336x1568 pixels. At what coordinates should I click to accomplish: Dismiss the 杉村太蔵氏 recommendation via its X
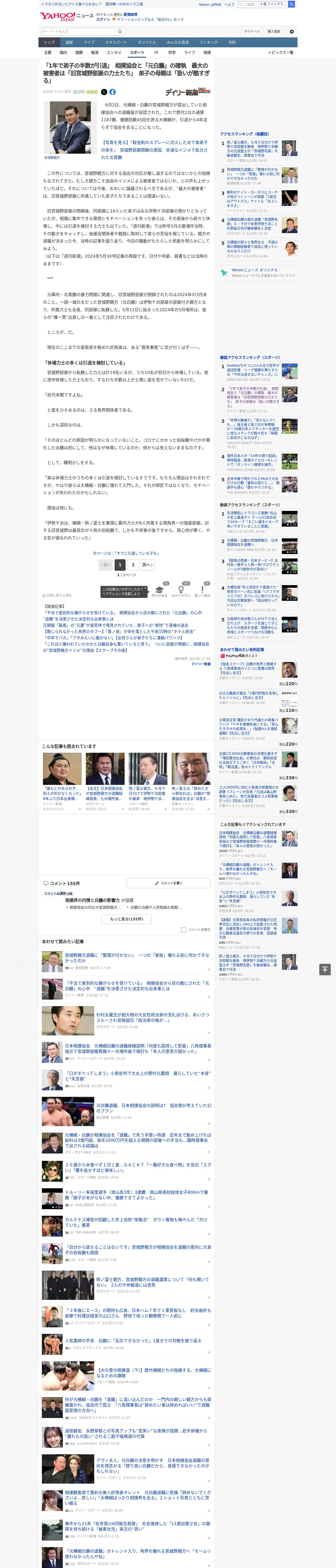(209, 1033)
